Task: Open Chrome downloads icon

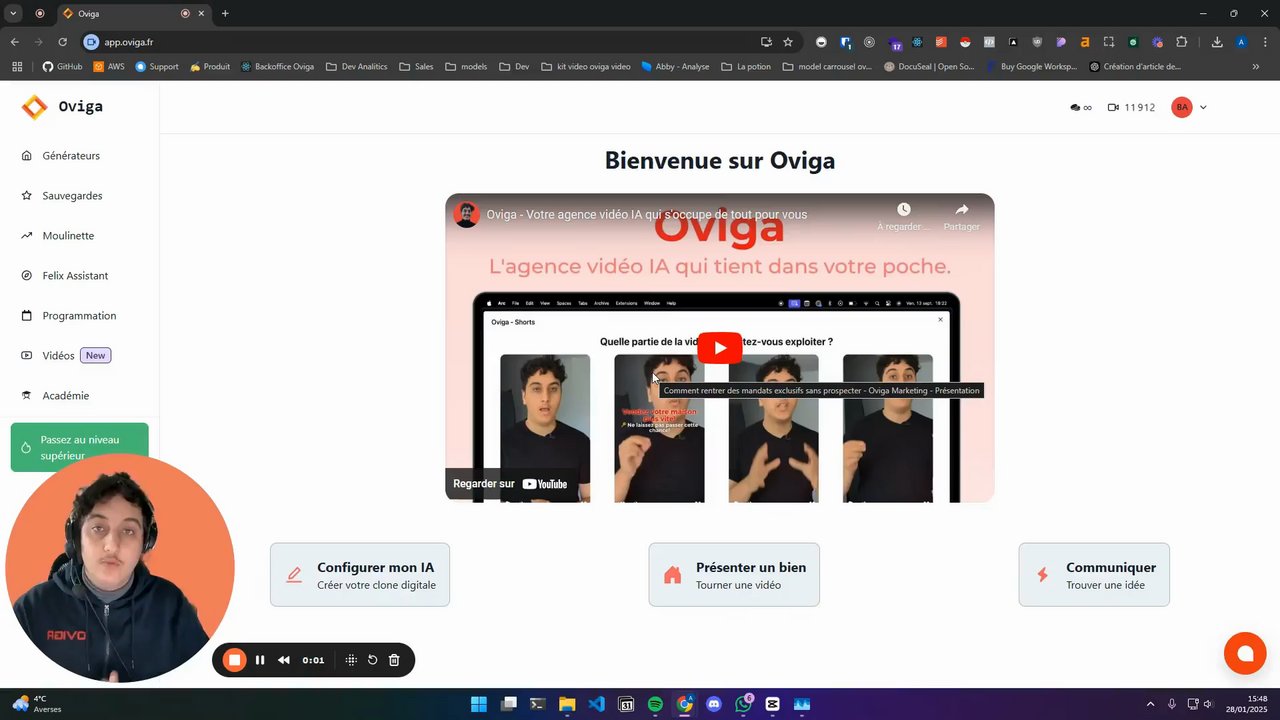Action: (1217, 42)
